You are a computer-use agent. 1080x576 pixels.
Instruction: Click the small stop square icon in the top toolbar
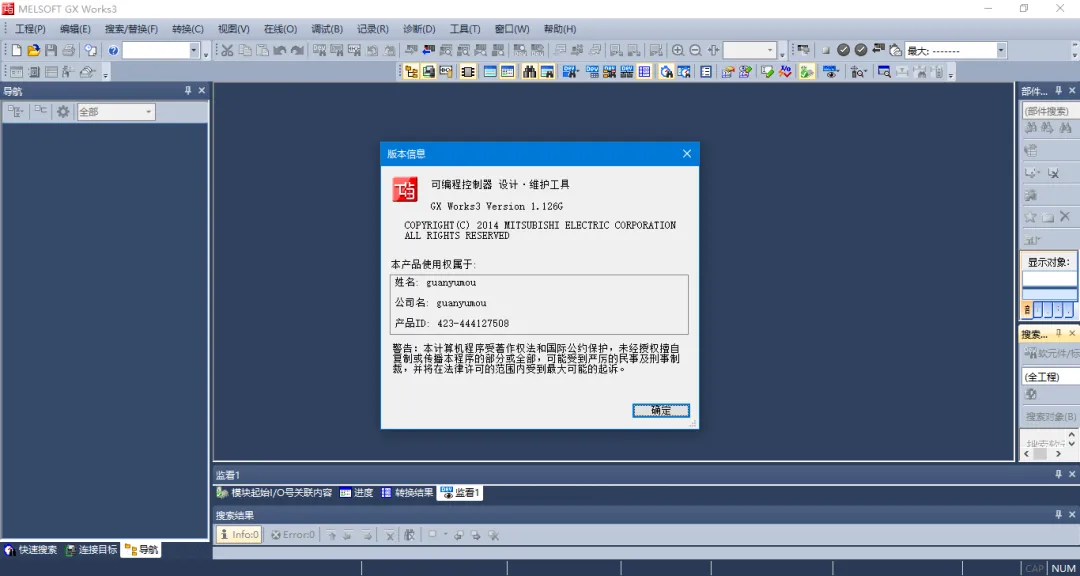(x=826, y=50)
